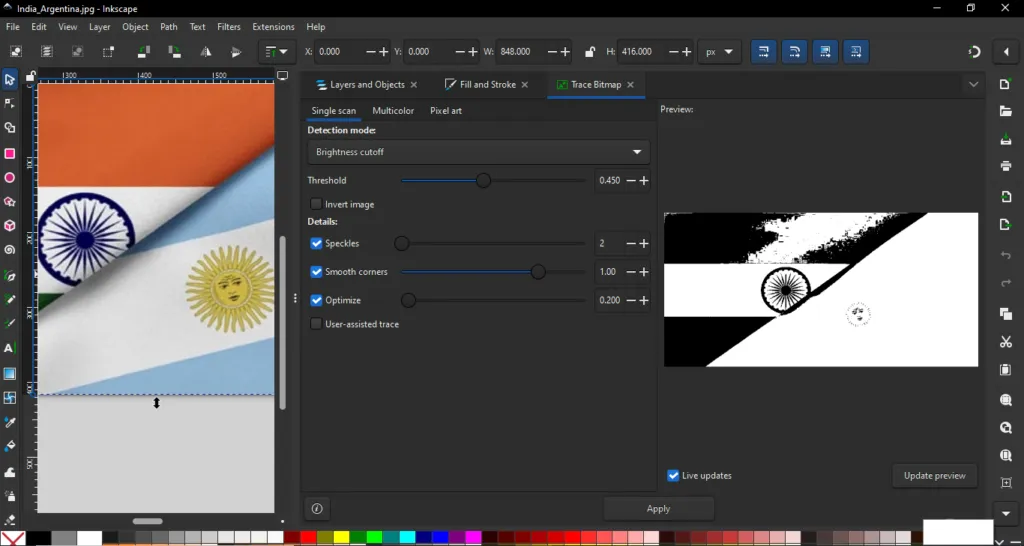This screenshot has height=546, width=1024.
Task: Click the Print document icon
Action: 1006,166
